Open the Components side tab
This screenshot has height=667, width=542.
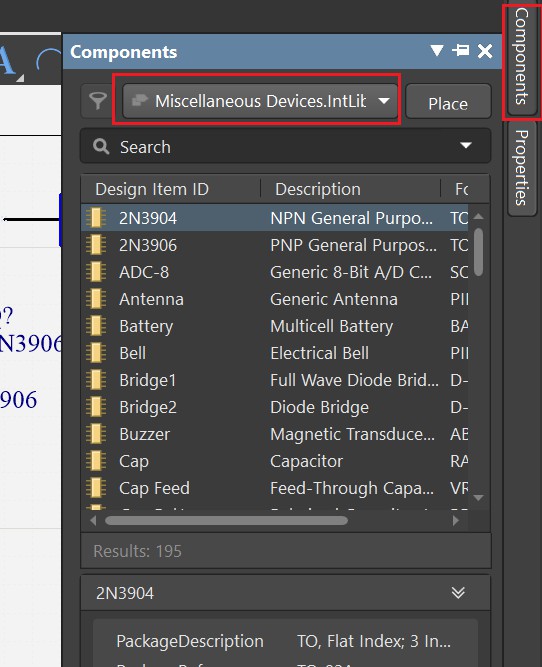point(521,57)
